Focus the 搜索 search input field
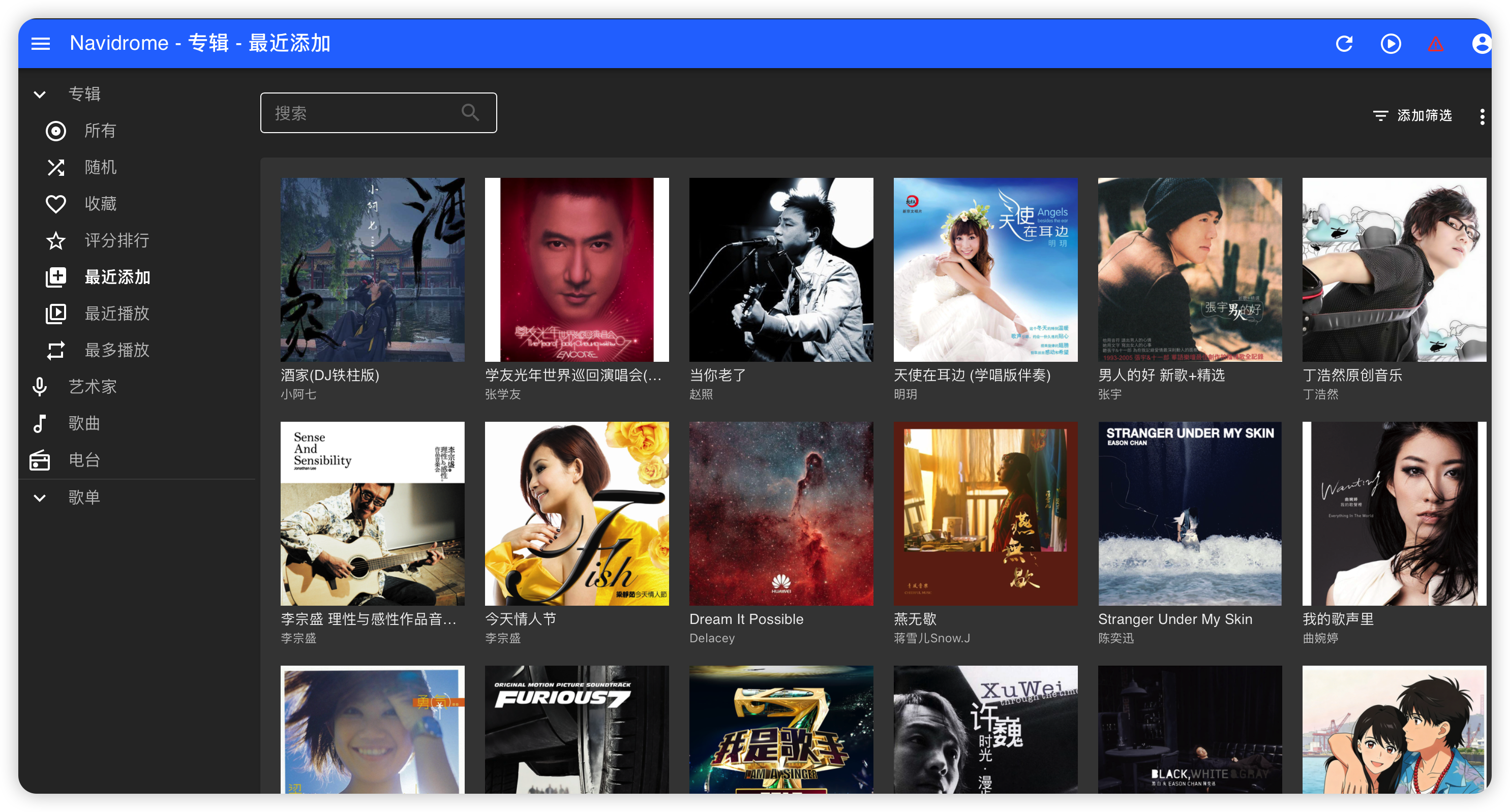The width and height of the screenshot is (1510, 812). tap(379, 112)
